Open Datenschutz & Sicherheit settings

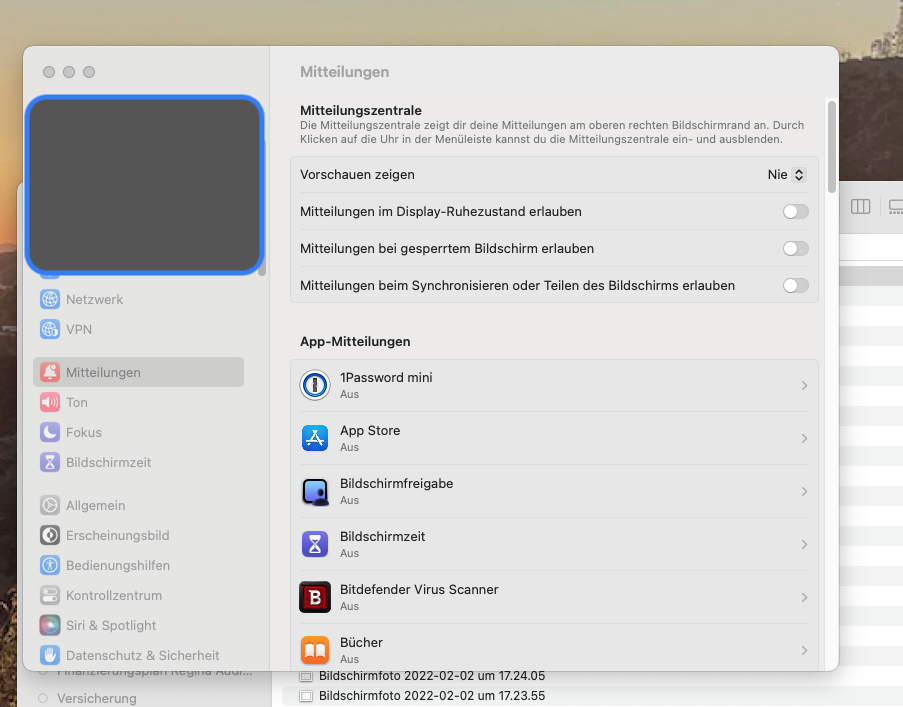click(142, 655)
